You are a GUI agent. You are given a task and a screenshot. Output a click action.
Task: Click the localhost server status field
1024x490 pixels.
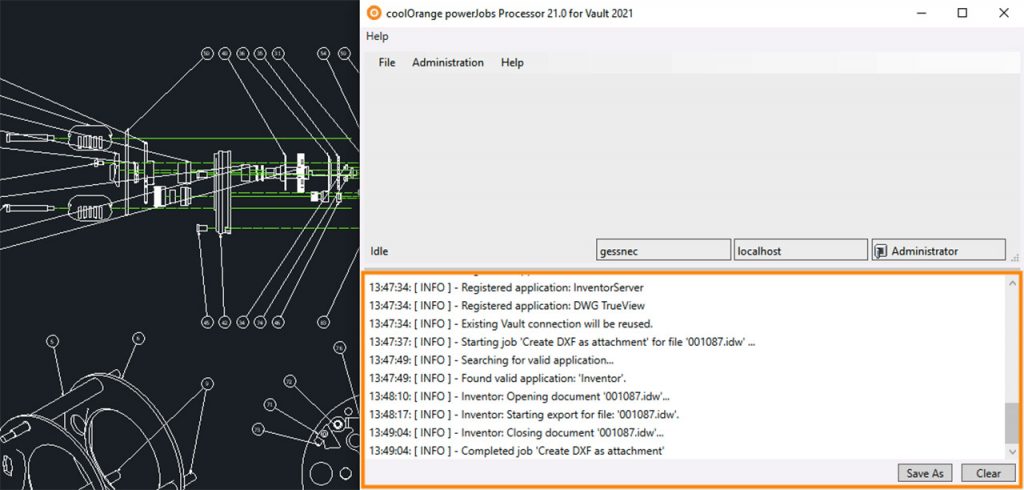(801, 250)
